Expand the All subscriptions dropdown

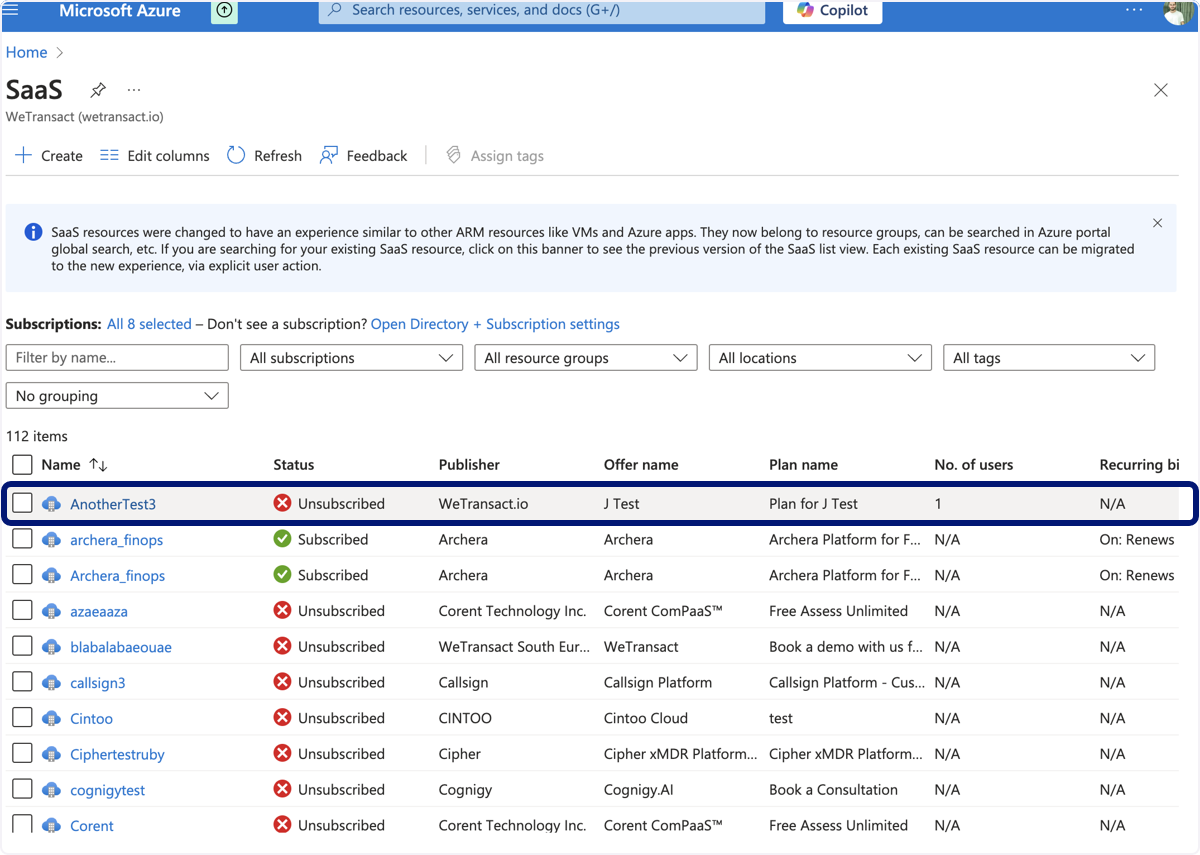[x=351, y=358]
